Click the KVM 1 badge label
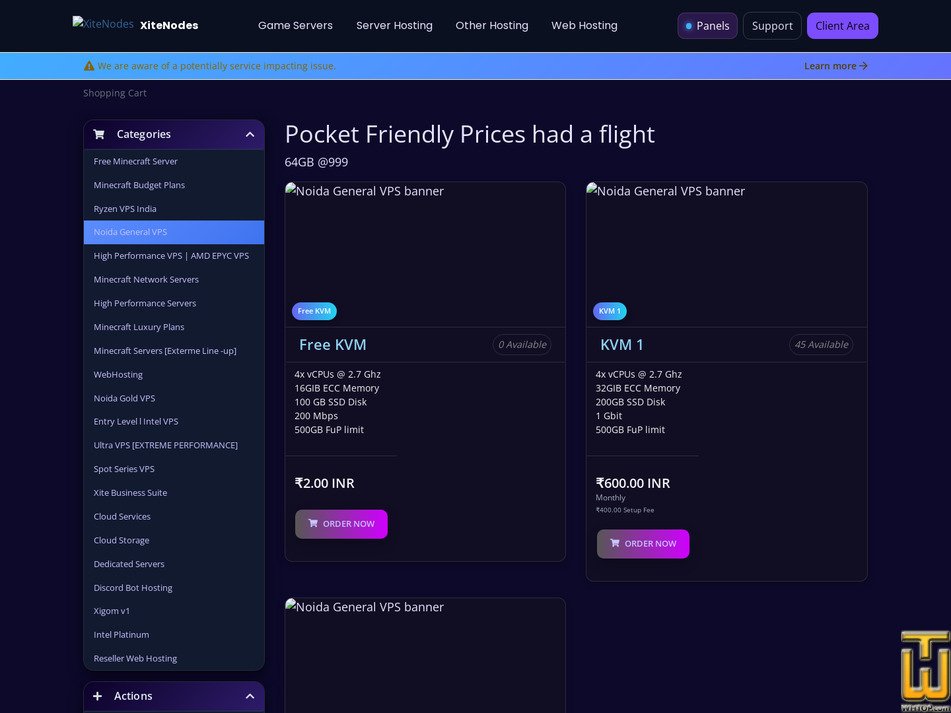This screenshot has height=713, width=951. click(x=610, y=311)
